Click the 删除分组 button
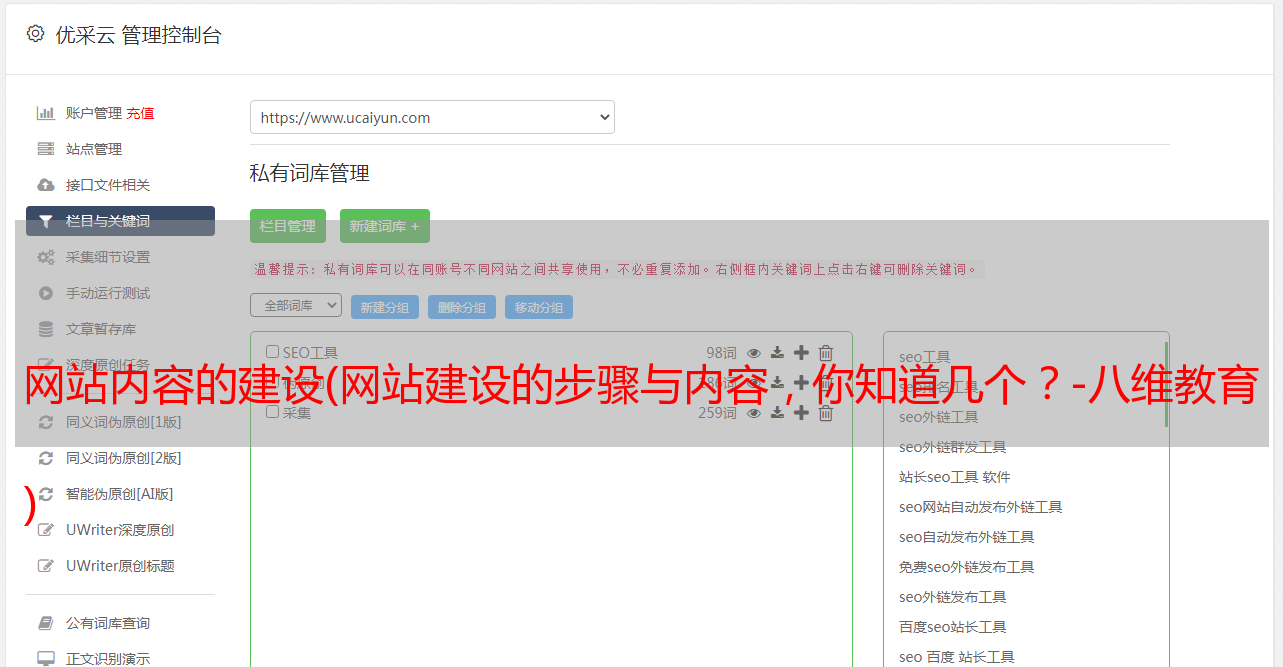Image resolution: width=1283 pixels, height=667 pixels. point(462,307)
